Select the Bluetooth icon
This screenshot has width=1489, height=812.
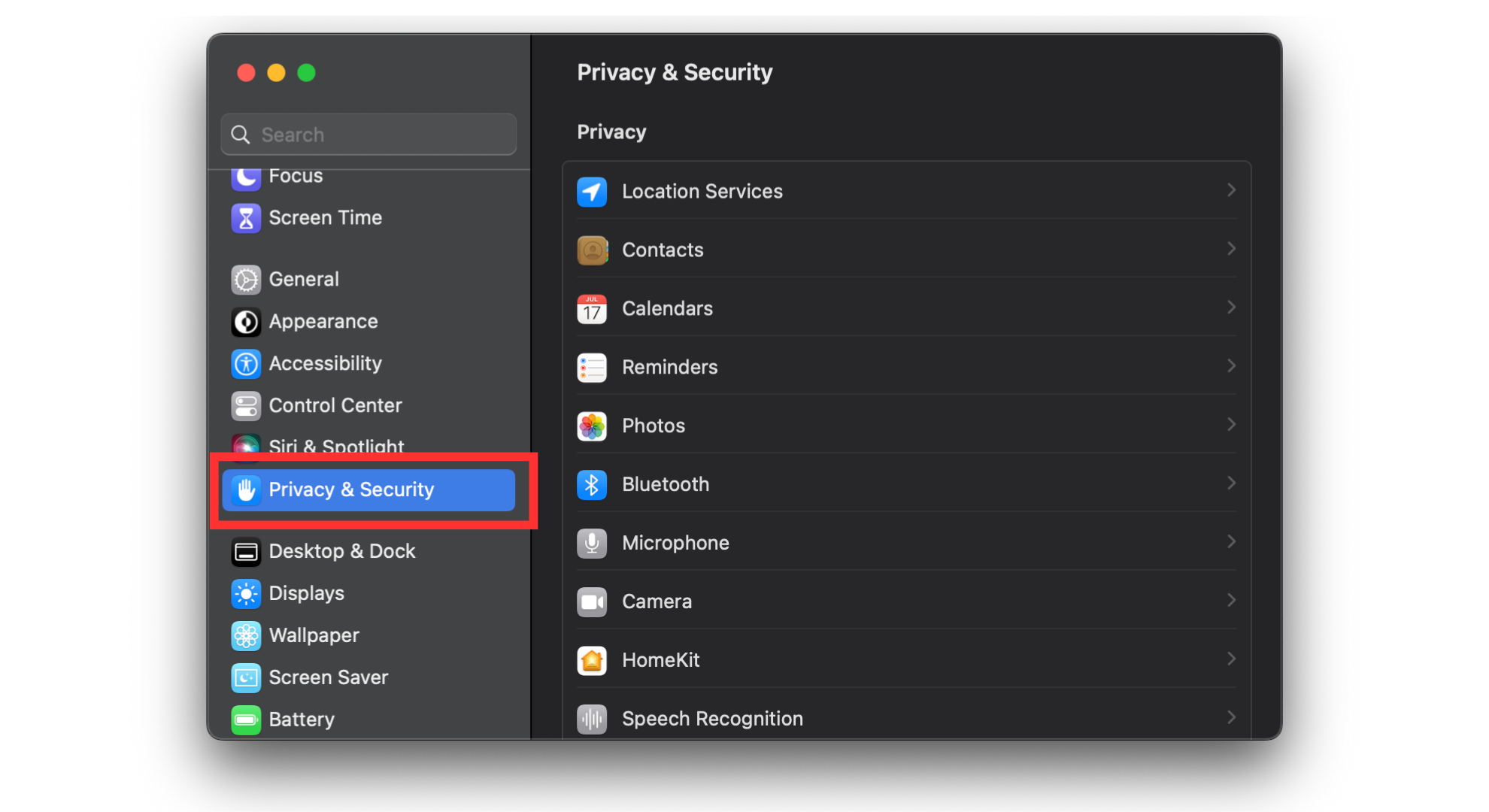coord(592,484)
